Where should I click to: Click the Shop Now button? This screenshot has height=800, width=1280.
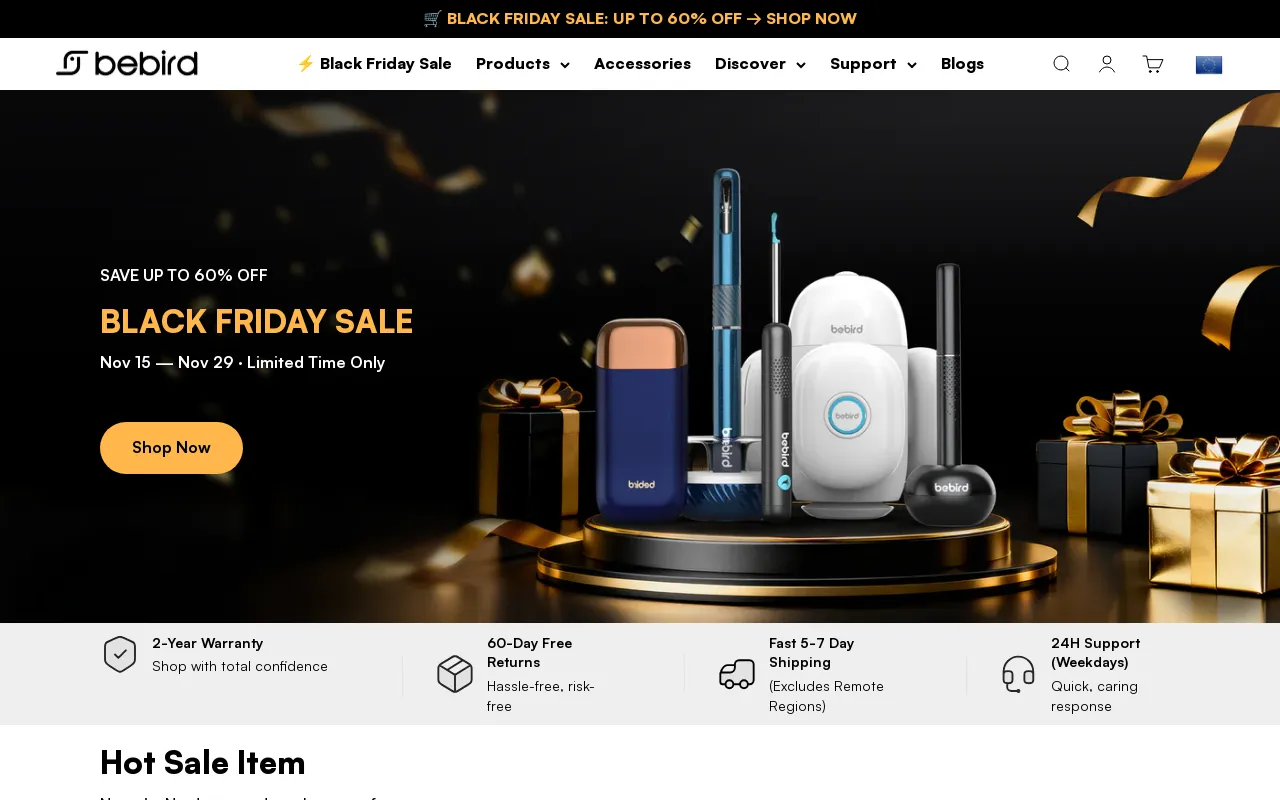pyautogui.click(x=171, y=448)
